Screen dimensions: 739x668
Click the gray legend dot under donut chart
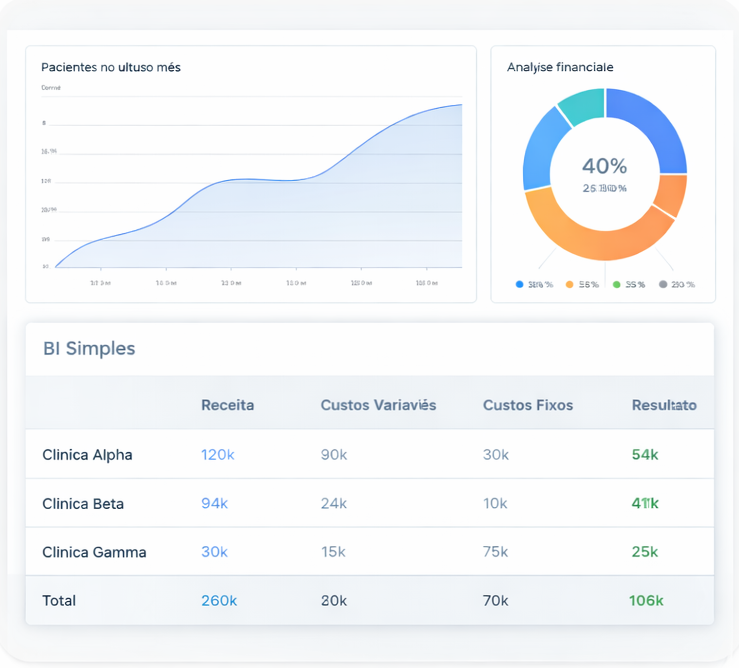tap(662, 285)
